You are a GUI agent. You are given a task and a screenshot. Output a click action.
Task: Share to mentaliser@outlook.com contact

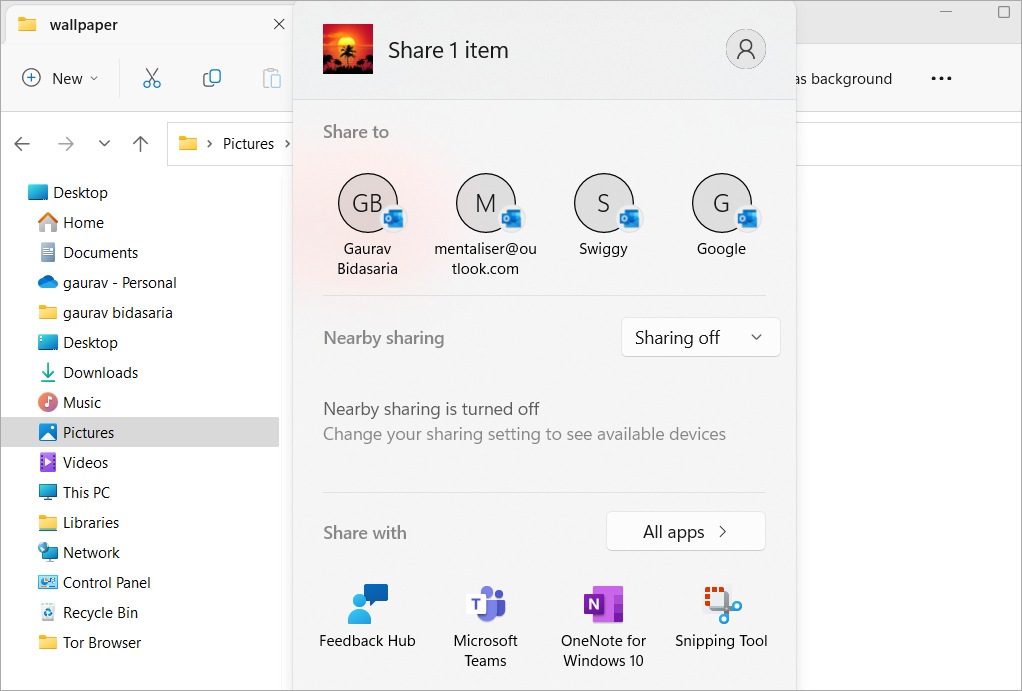(x=486, y=226)
